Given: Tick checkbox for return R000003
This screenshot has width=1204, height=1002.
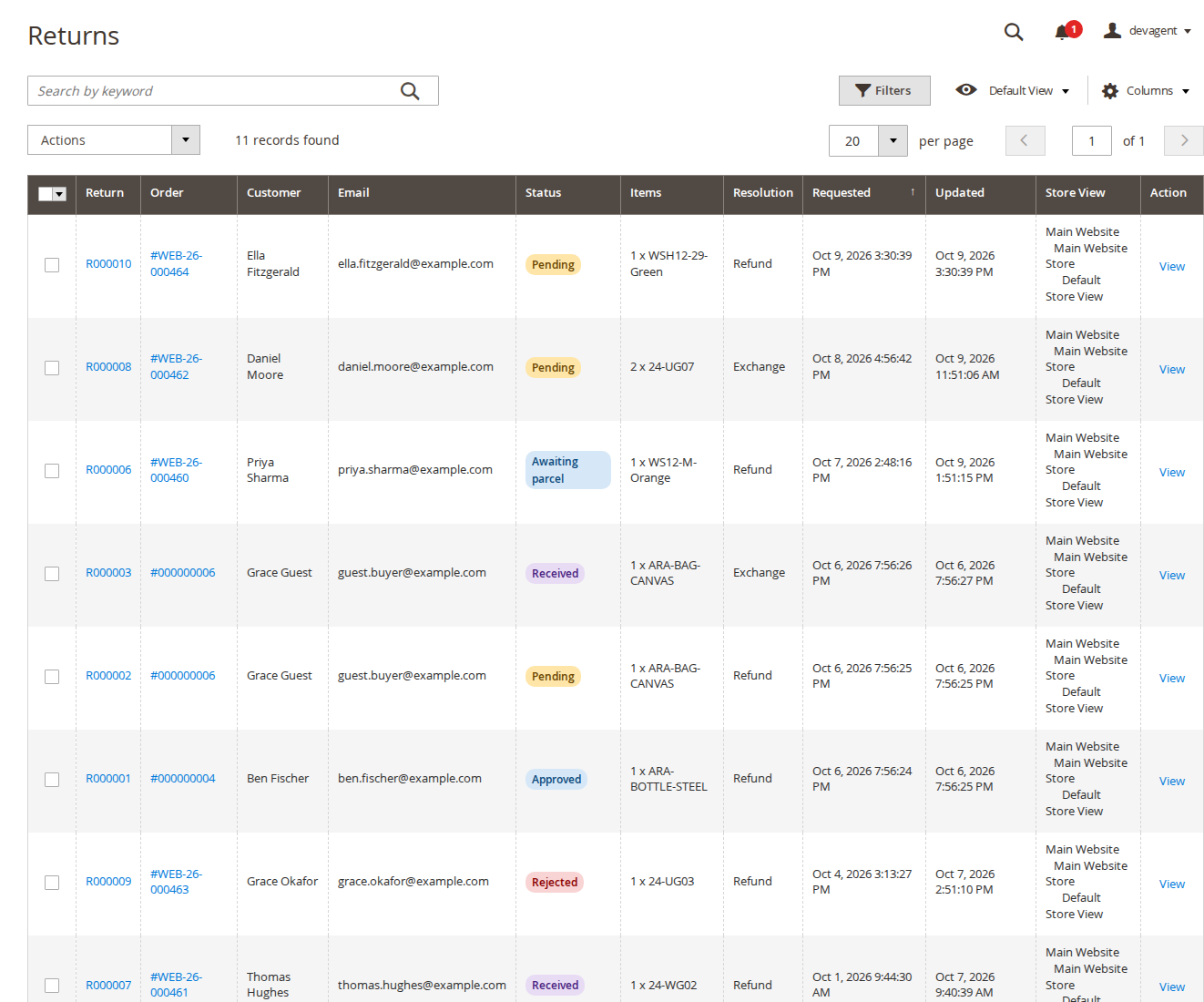Looking at the screenshot, I should [52, 574].
